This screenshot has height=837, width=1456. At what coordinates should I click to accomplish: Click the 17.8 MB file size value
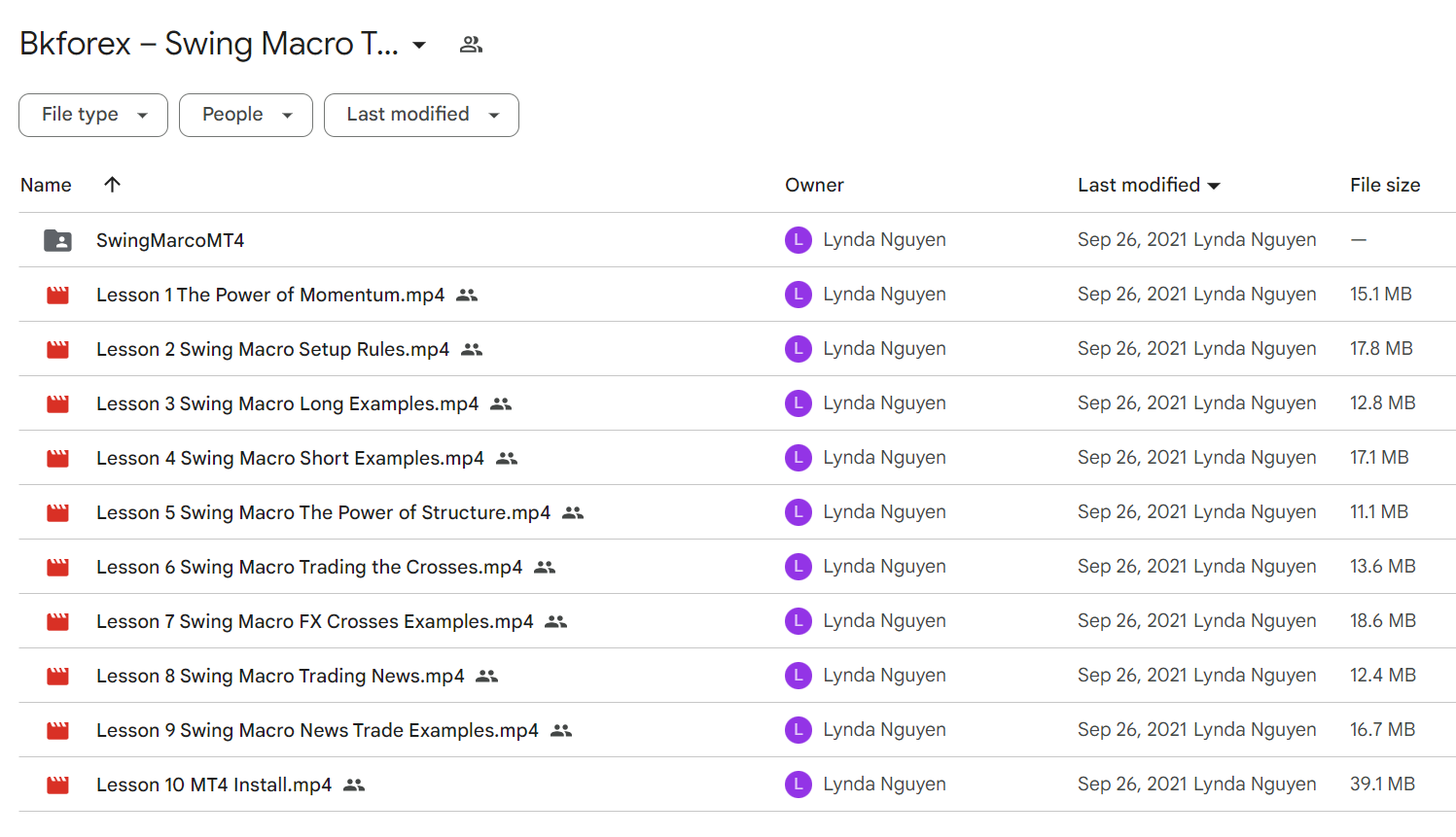coord(1381,349)
